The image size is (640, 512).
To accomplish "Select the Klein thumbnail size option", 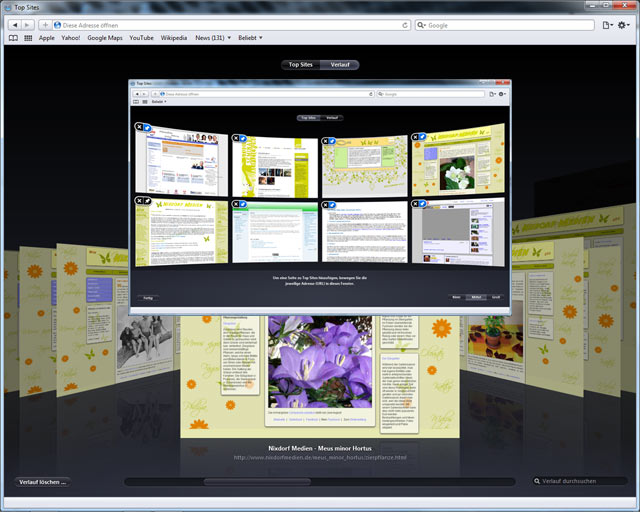I will [x=457, y=297].
